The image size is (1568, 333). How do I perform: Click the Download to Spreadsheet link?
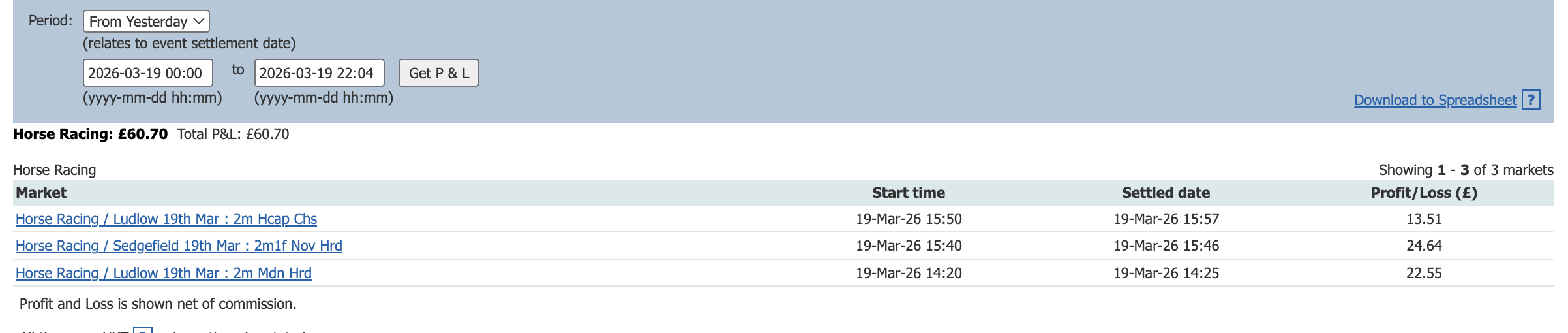(x=1435, y=100)
